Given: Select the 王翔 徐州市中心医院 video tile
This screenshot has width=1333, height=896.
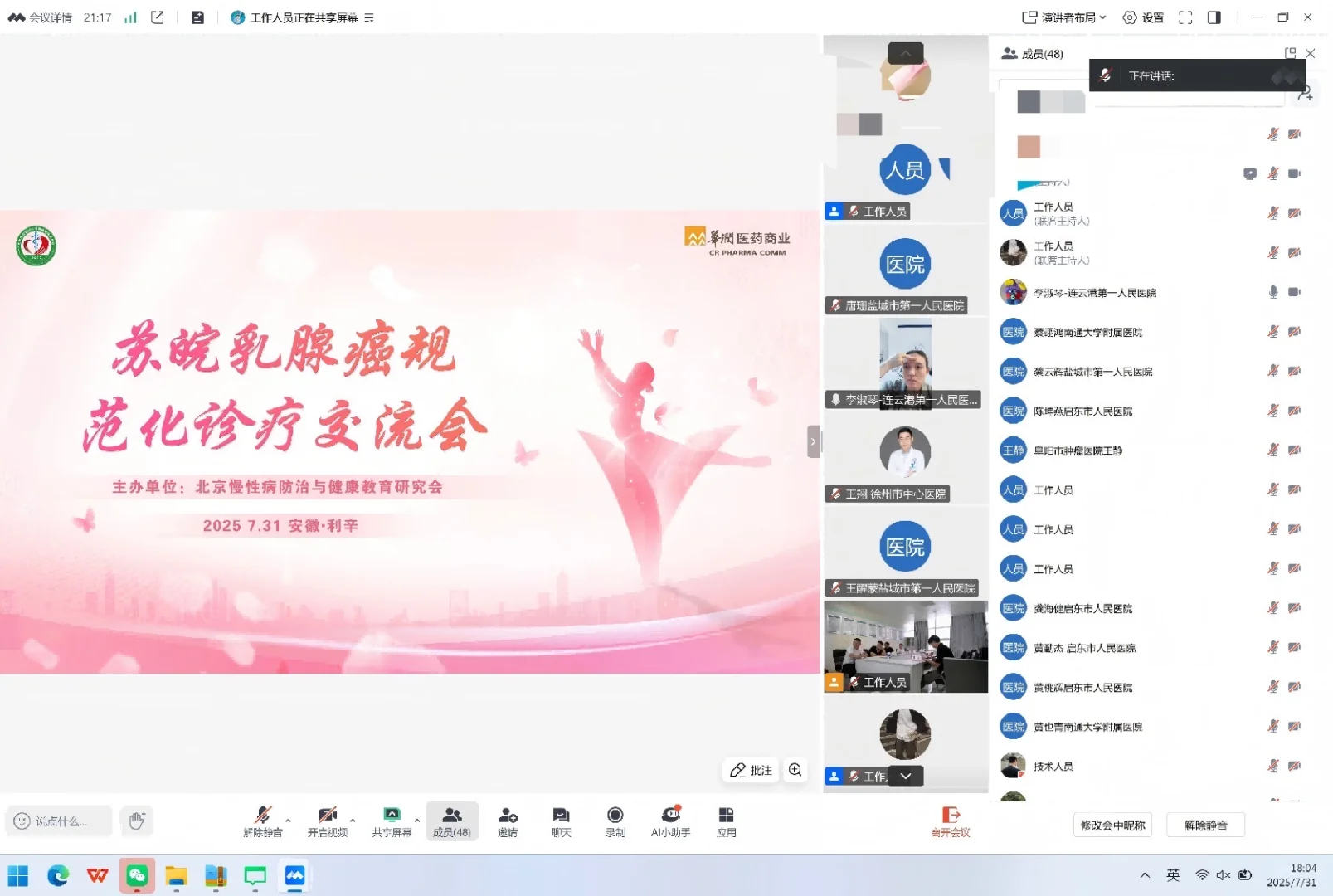Looking at the screenshot, I should [x=905, y=459].
